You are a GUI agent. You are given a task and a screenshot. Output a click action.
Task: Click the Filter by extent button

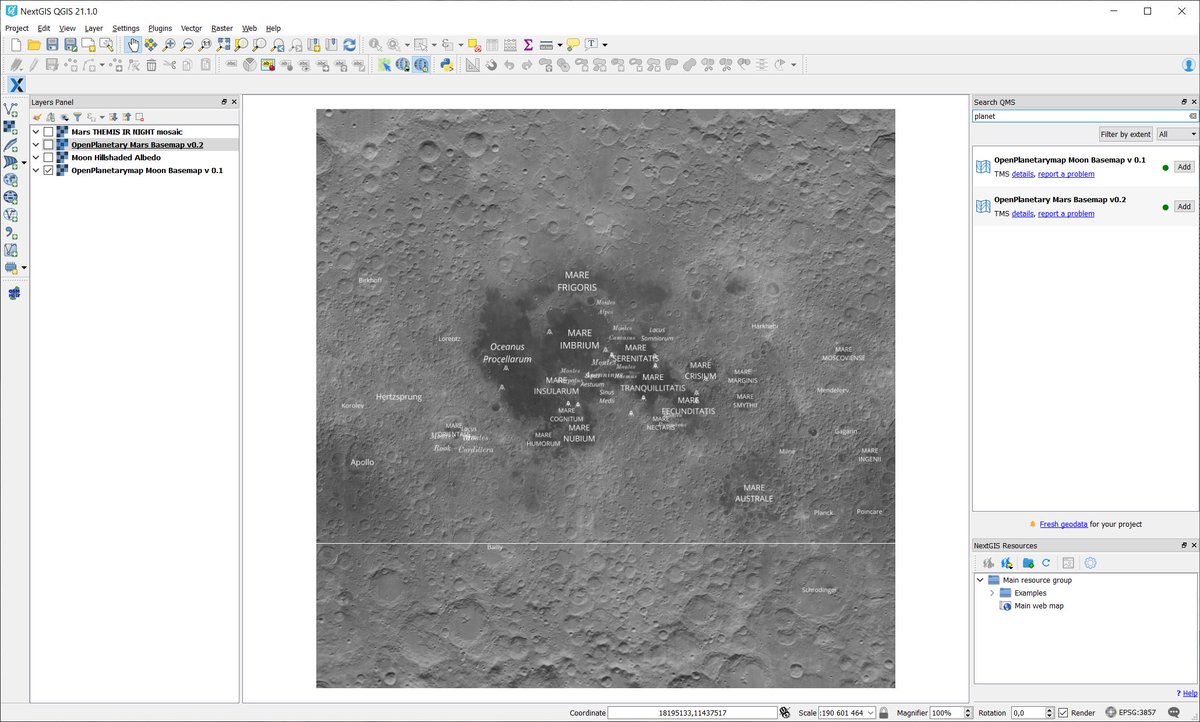point(1126,134)
